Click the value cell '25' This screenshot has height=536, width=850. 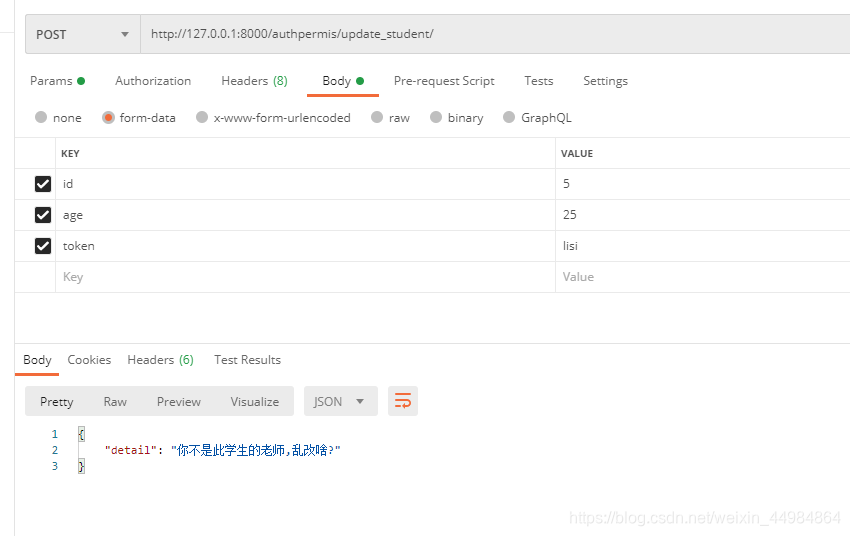[x=703, y=215]
